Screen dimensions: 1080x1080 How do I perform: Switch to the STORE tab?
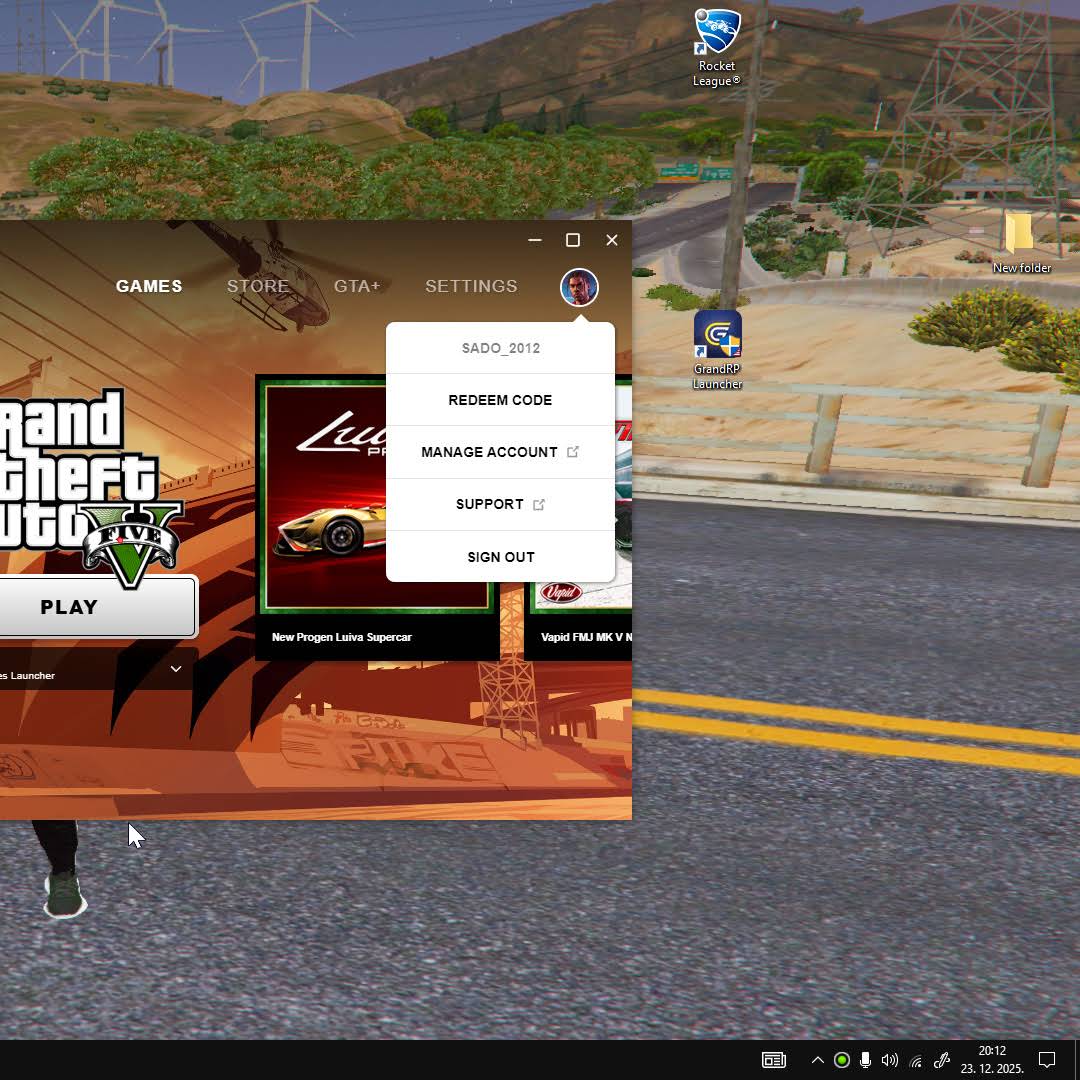tap(258, 286)
